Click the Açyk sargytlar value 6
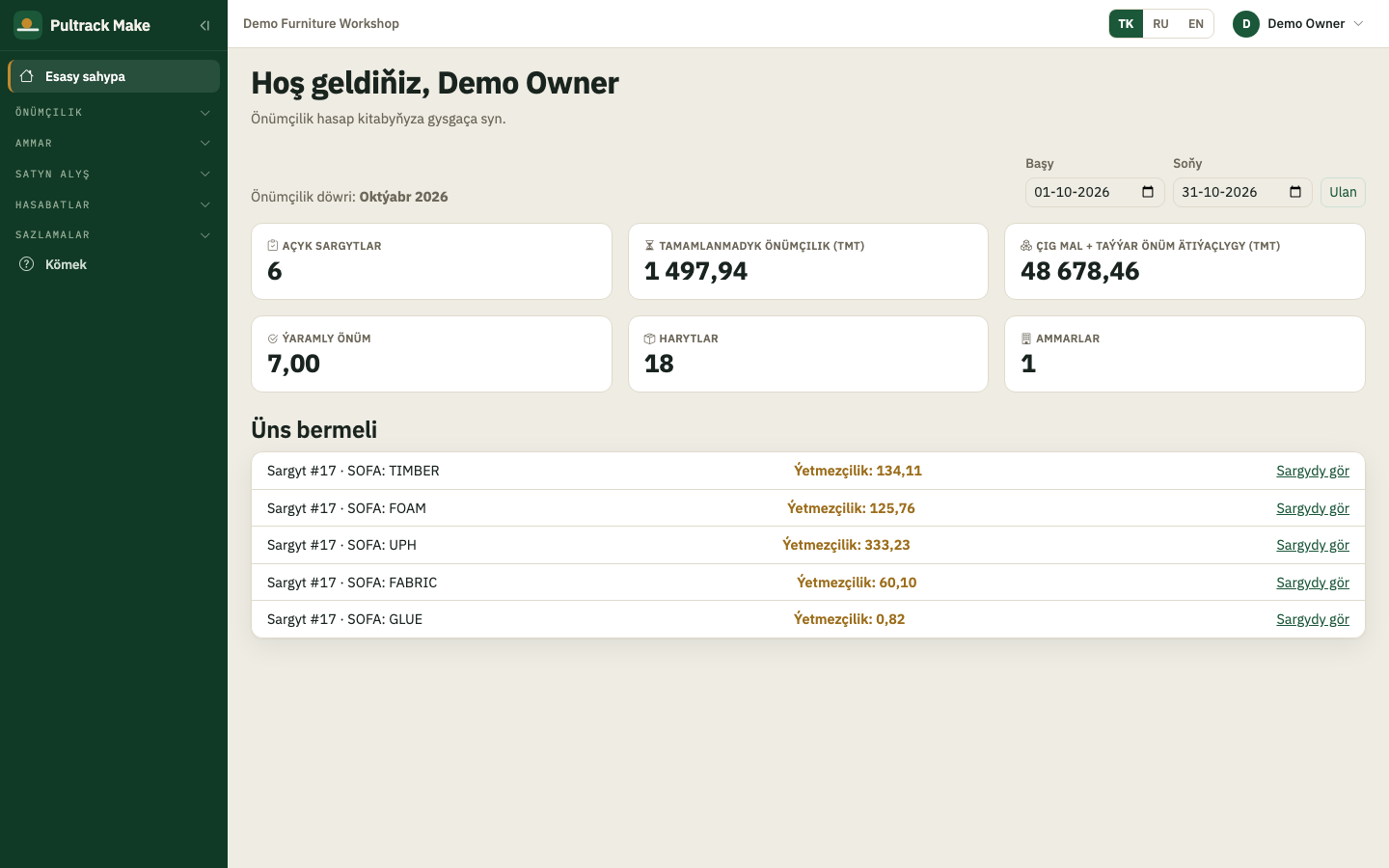1389x868 pixels. [275, 271]
